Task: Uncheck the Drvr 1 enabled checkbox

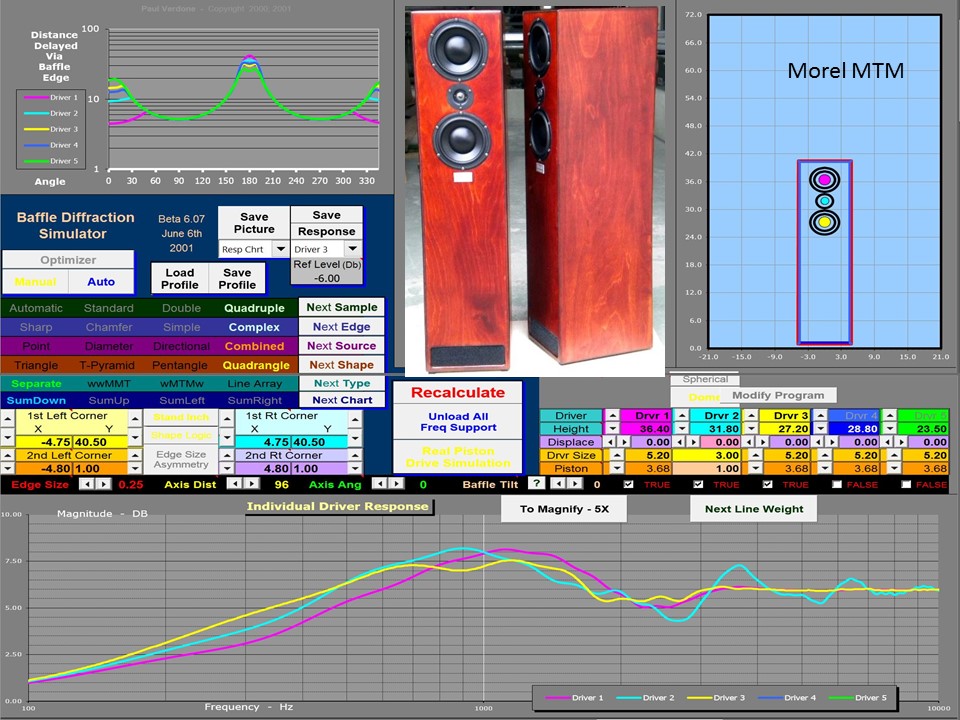Action: pyautogui.click(x=628, y=484)
